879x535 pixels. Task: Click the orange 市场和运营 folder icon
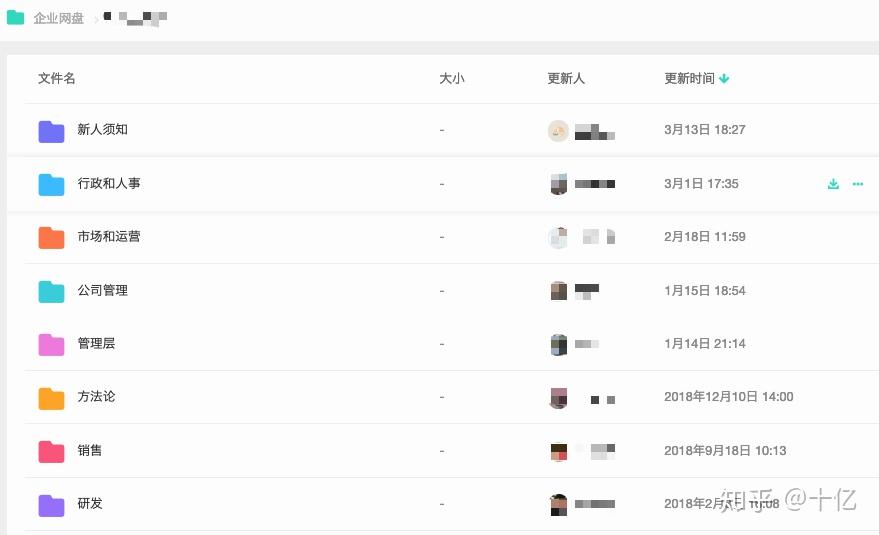pos(51,237)
